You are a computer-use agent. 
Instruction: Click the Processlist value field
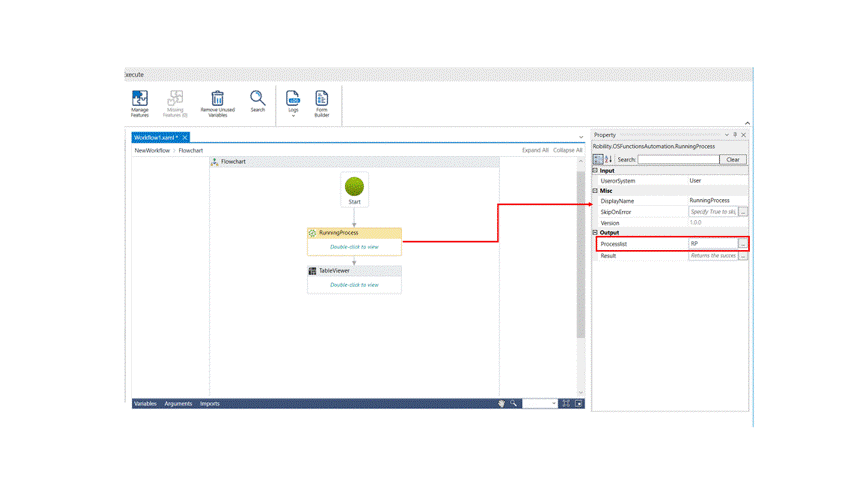712,244
